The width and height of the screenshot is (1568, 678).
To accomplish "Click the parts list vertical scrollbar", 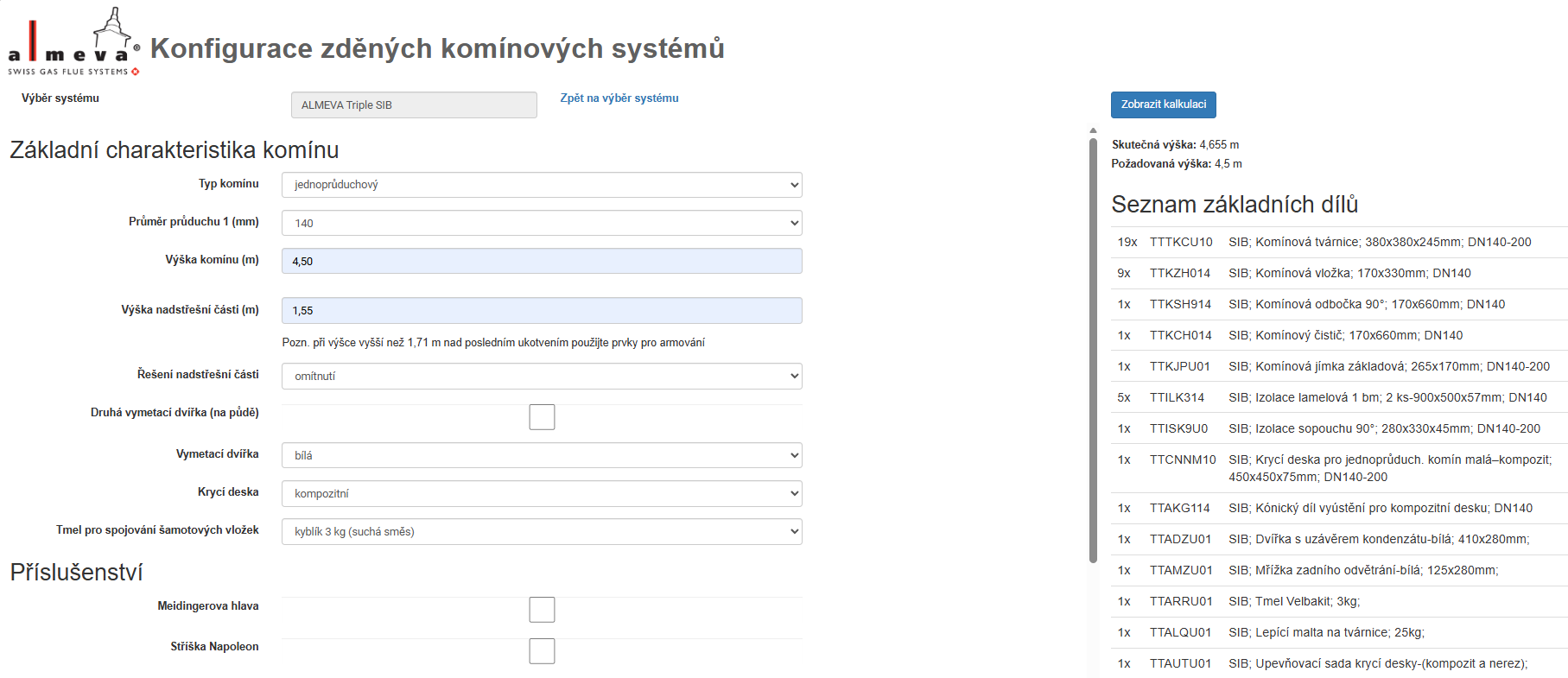I will click(x=1093, y=350).
